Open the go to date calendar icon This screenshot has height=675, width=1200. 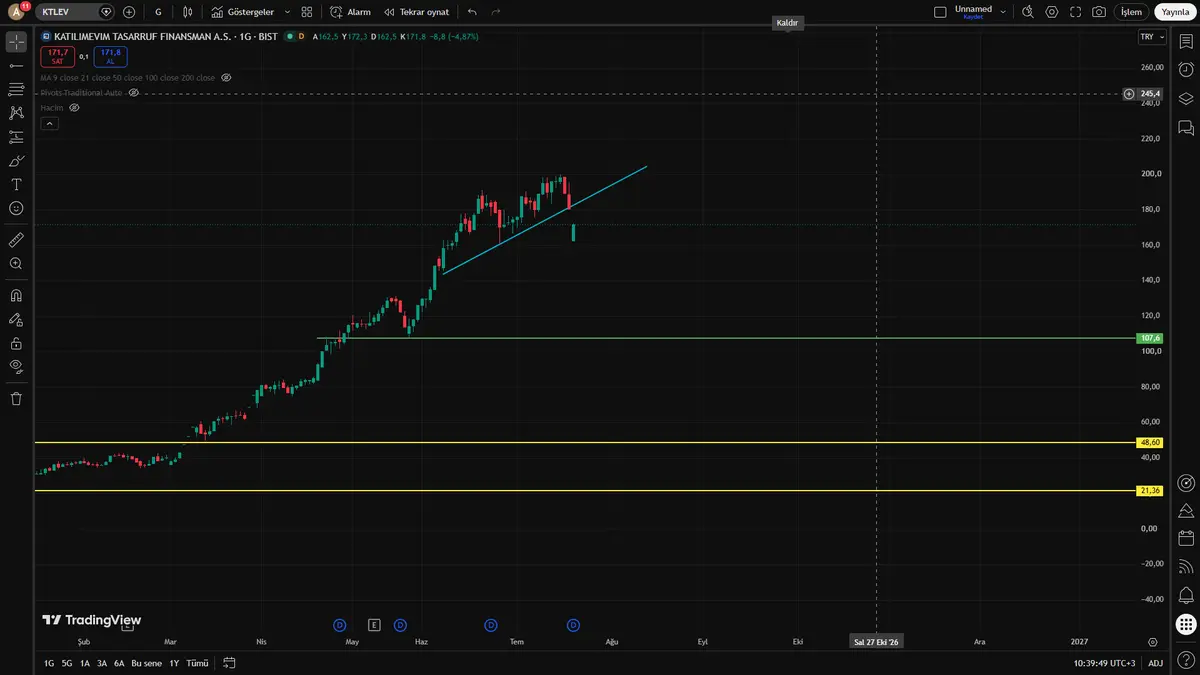[229, 663]
